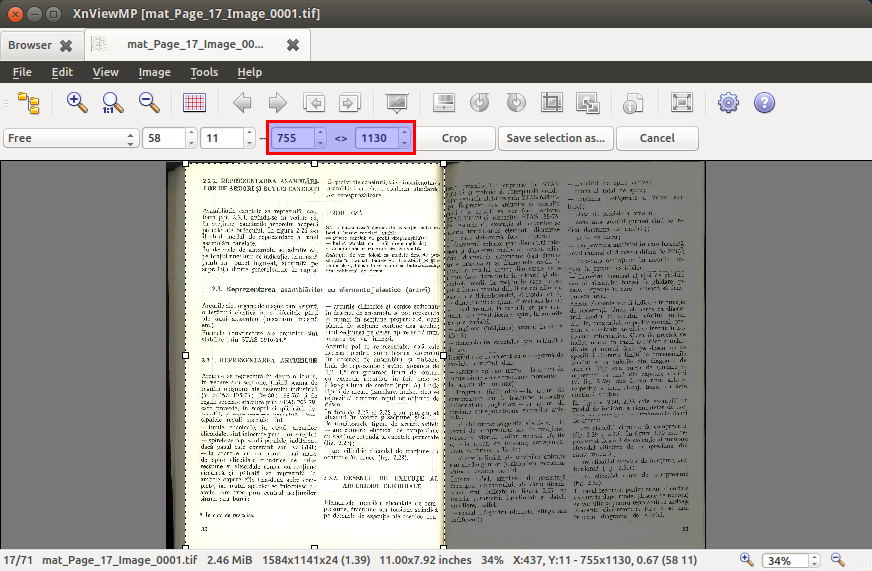Switch to the Browser tab
Screen dimensions: 872x571
(29, 45)
